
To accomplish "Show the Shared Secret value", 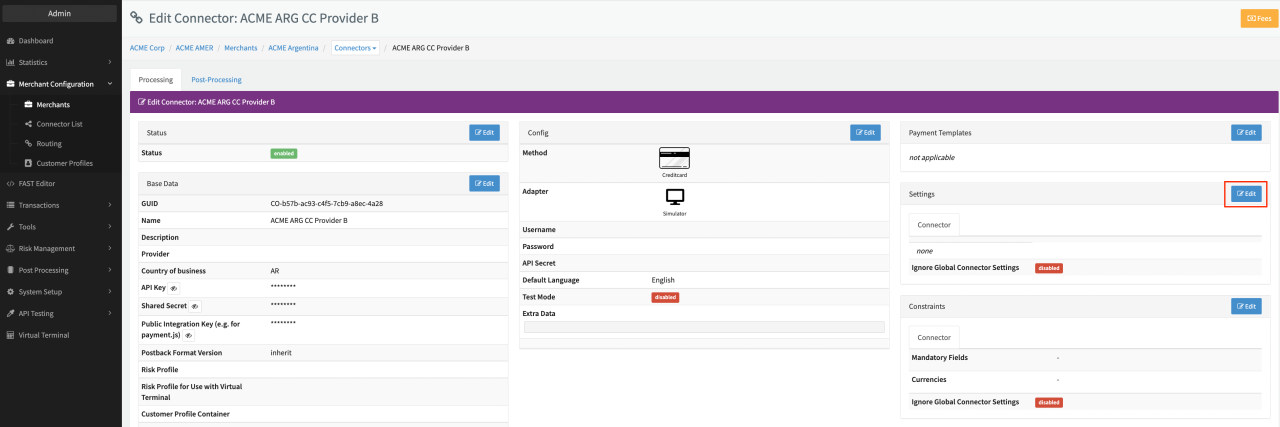I will click(x=195, y=306).
